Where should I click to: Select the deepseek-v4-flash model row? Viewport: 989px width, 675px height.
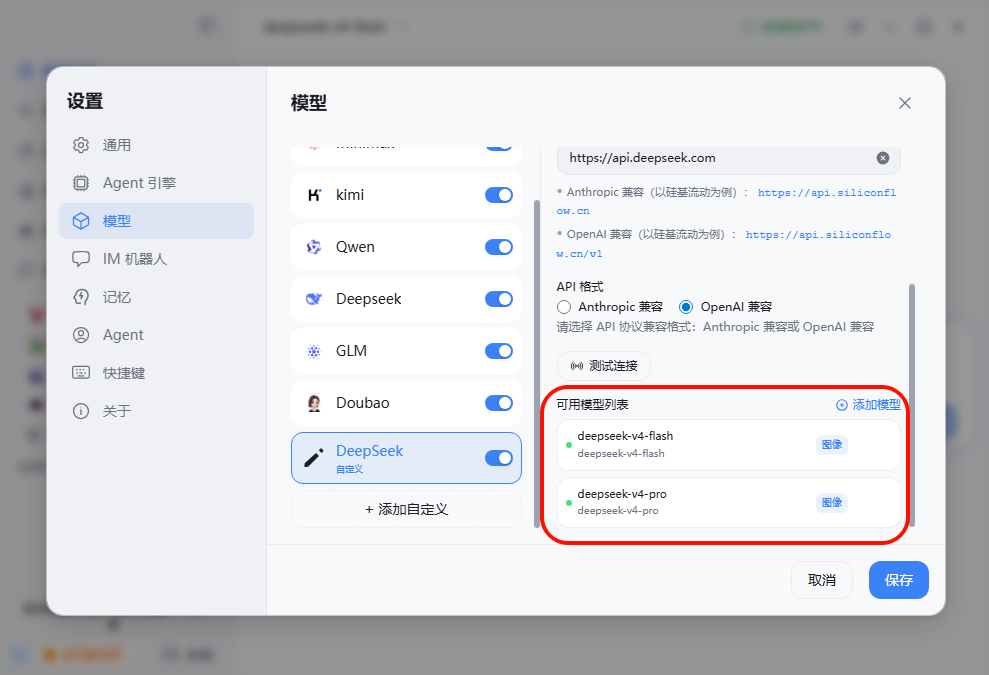pyautogui.click(x=729, y=445)
